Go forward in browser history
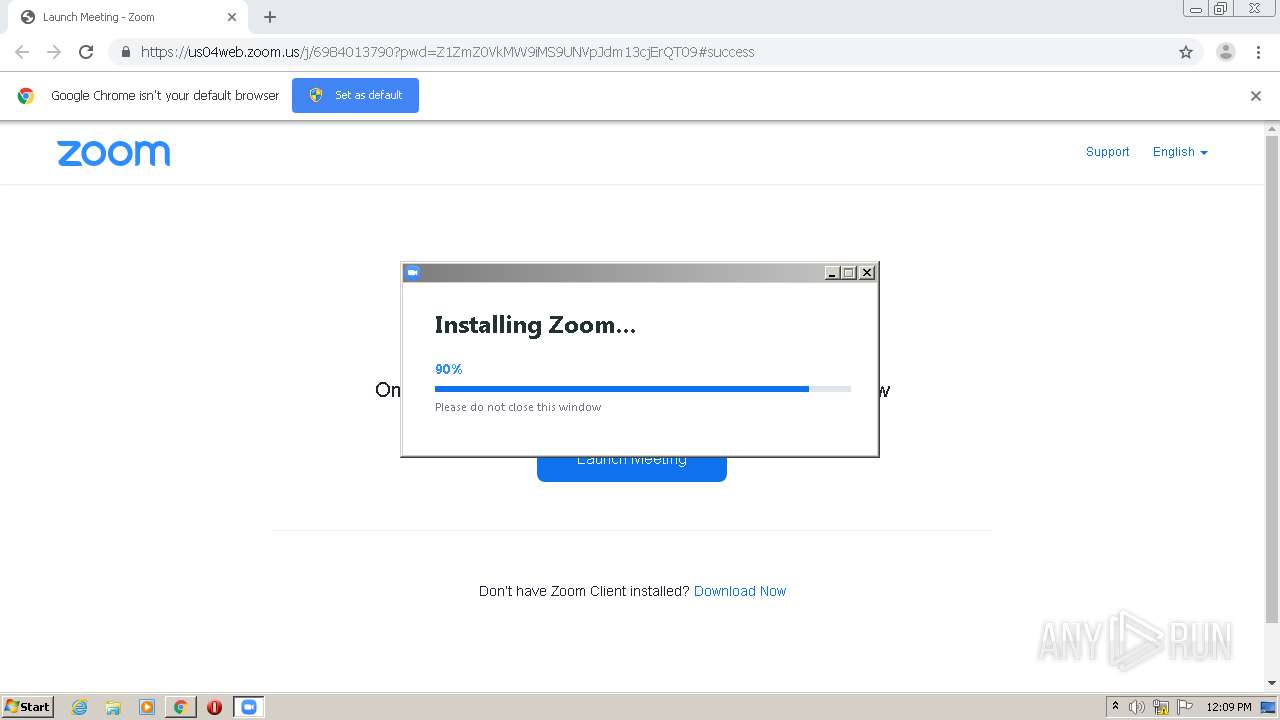Image resolution: width=1280 pixels, height=720 pixels. (x=54, y=52)
